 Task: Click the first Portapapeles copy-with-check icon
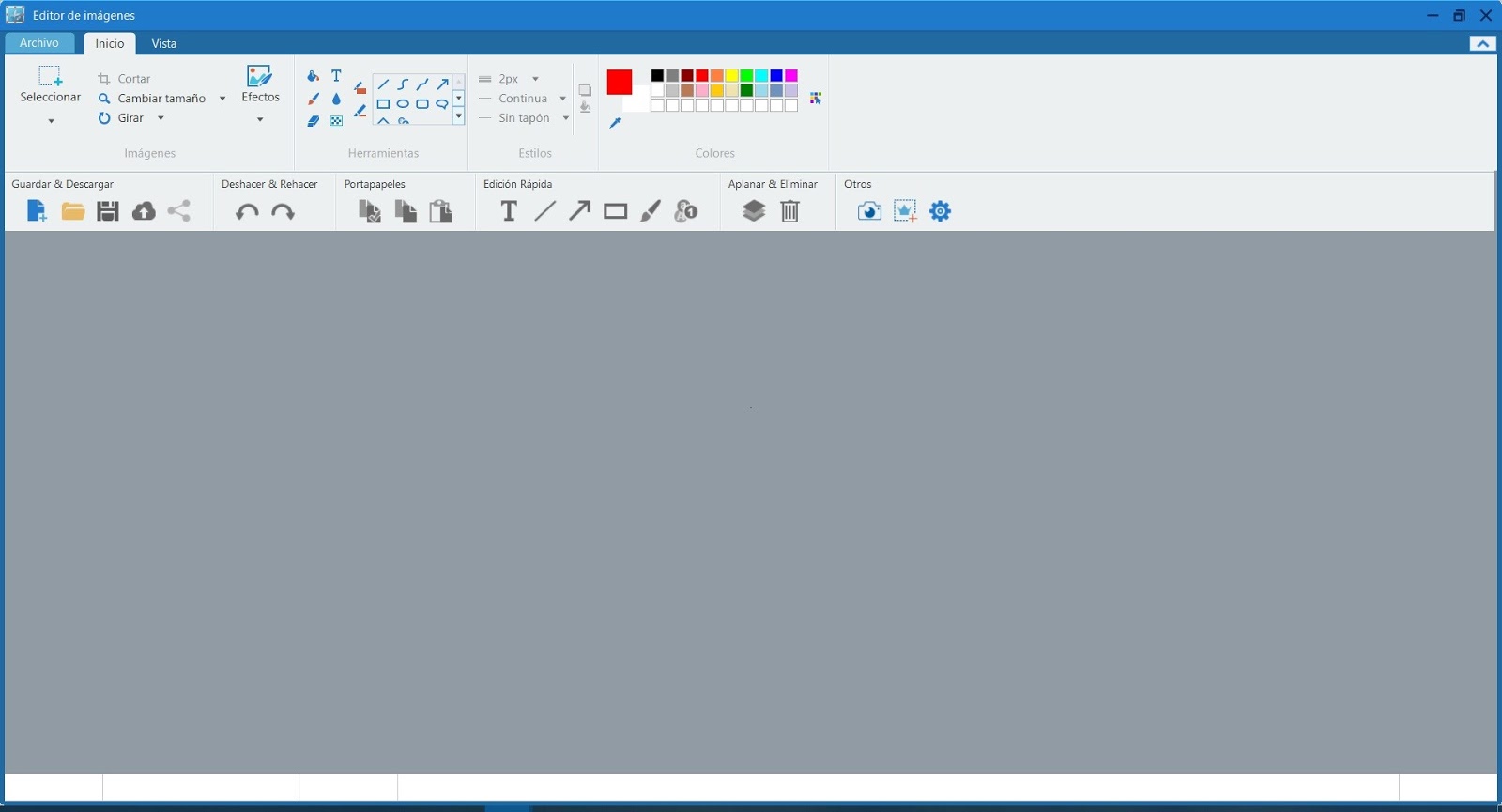coord(370,211)
